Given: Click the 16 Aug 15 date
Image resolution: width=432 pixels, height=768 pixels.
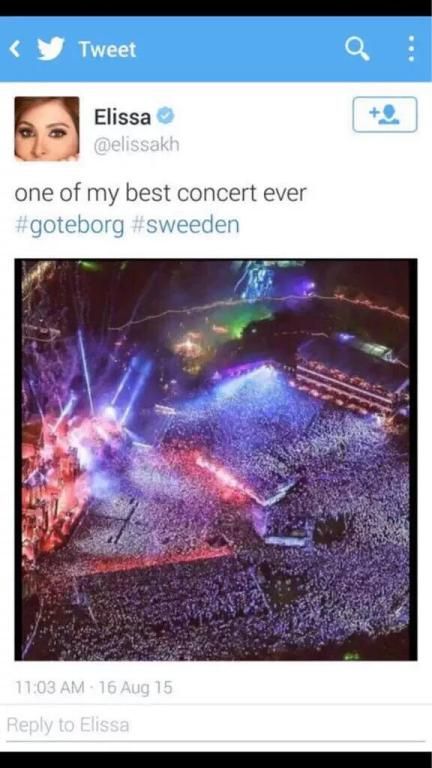Looking at the screenshot, I should click(x=136, y=688).
